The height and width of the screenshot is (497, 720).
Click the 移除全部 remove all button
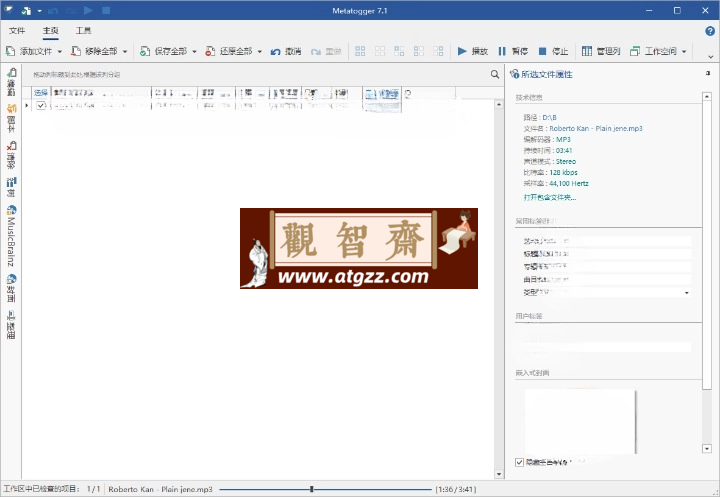(x=94, y=51)
